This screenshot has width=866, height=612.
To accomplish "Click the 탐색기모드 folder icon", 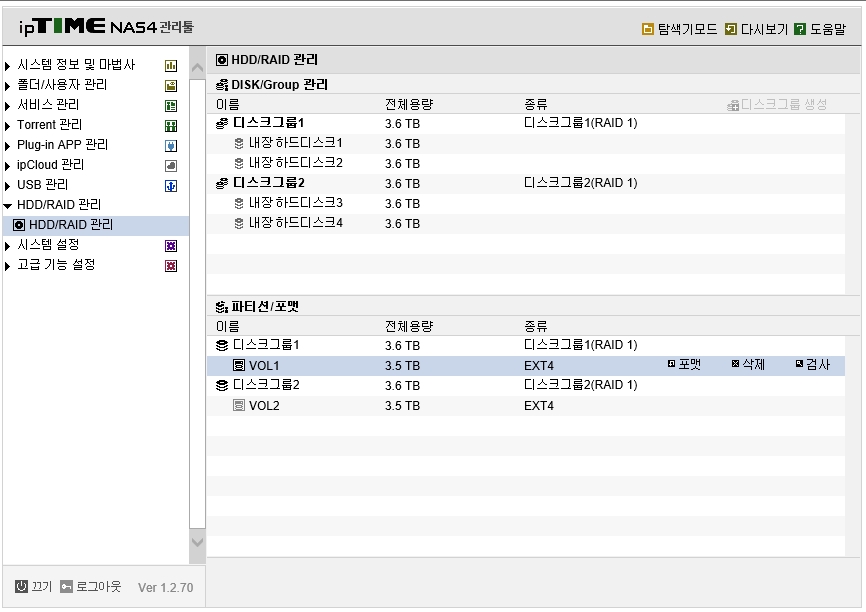I will click(648, 29).
